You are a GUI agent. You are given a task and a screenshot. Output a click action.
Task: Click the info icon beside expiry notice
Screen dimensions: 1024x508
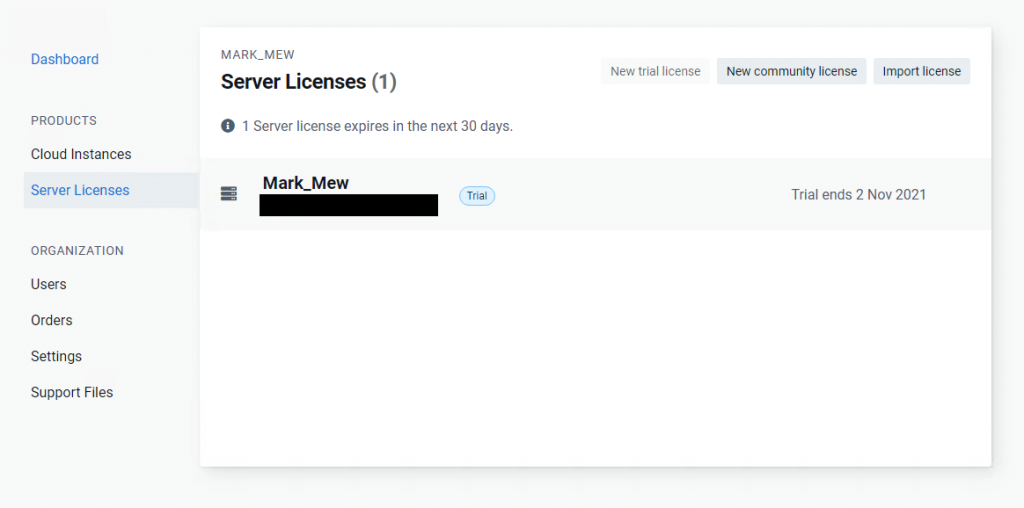point(227,125)
